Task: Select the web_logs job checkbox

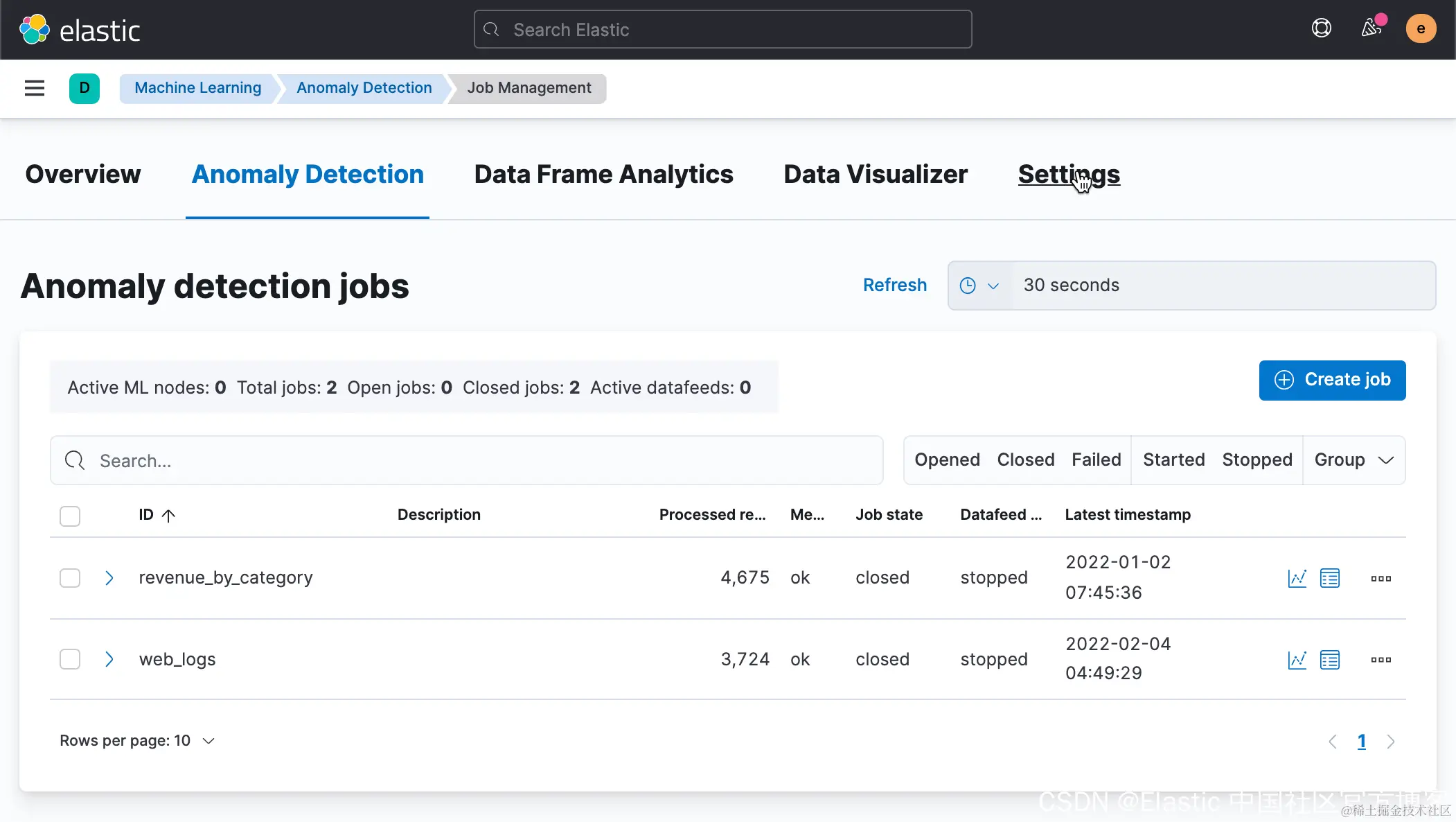Action: coord(70,659)
